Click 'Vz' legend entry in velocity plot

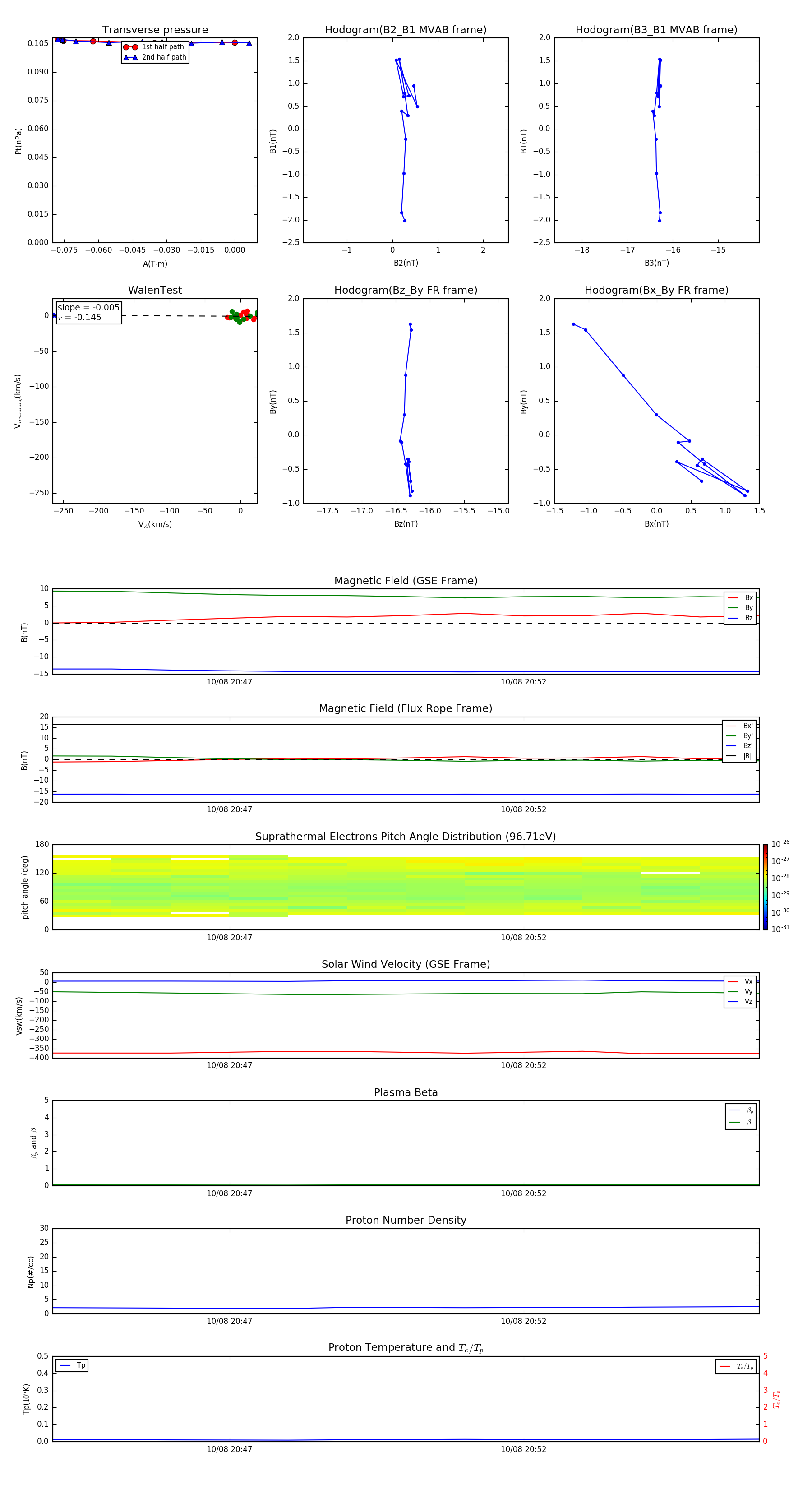pos(740,1002)
